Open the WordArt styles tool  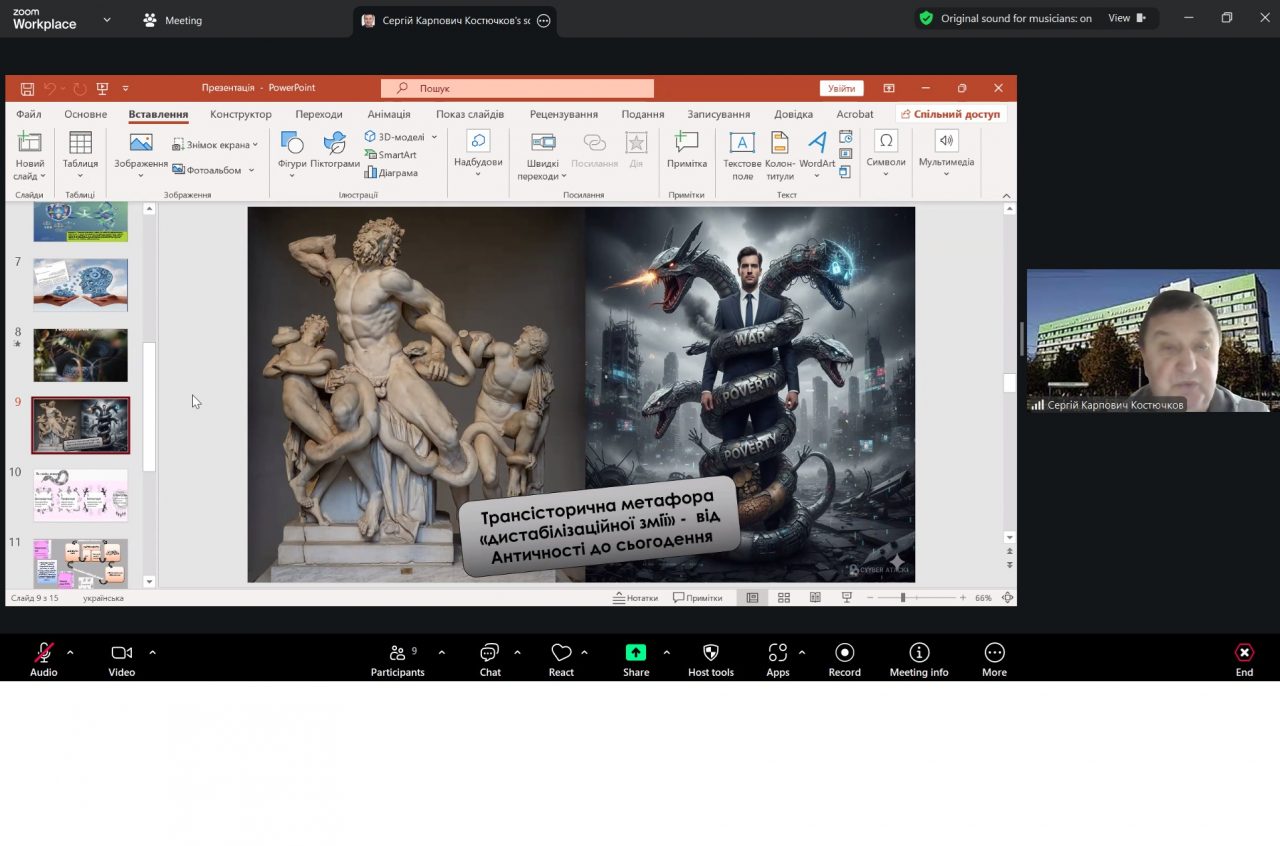pyautogui.click(x=817, y=150)
